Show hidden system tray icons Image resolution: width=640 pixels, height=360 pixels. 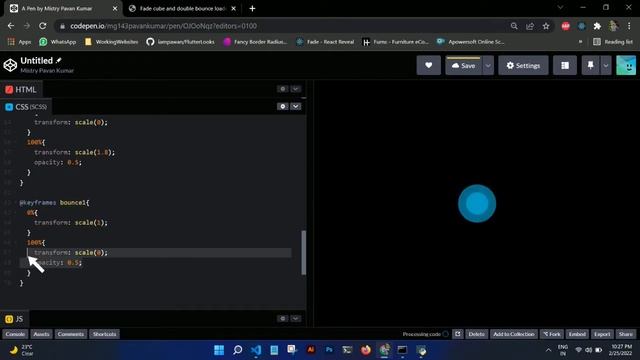[548, 350]
